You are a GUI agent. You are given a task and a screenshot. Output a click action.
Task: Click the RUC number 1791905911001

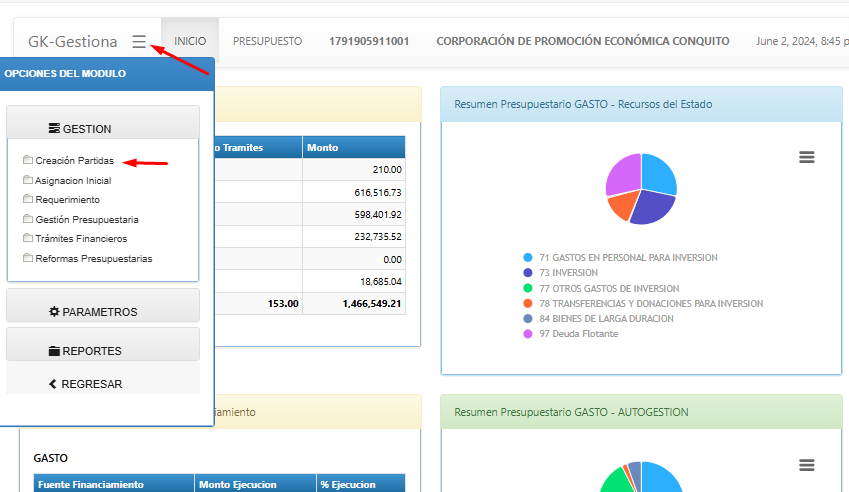click(x=369, y=41)
